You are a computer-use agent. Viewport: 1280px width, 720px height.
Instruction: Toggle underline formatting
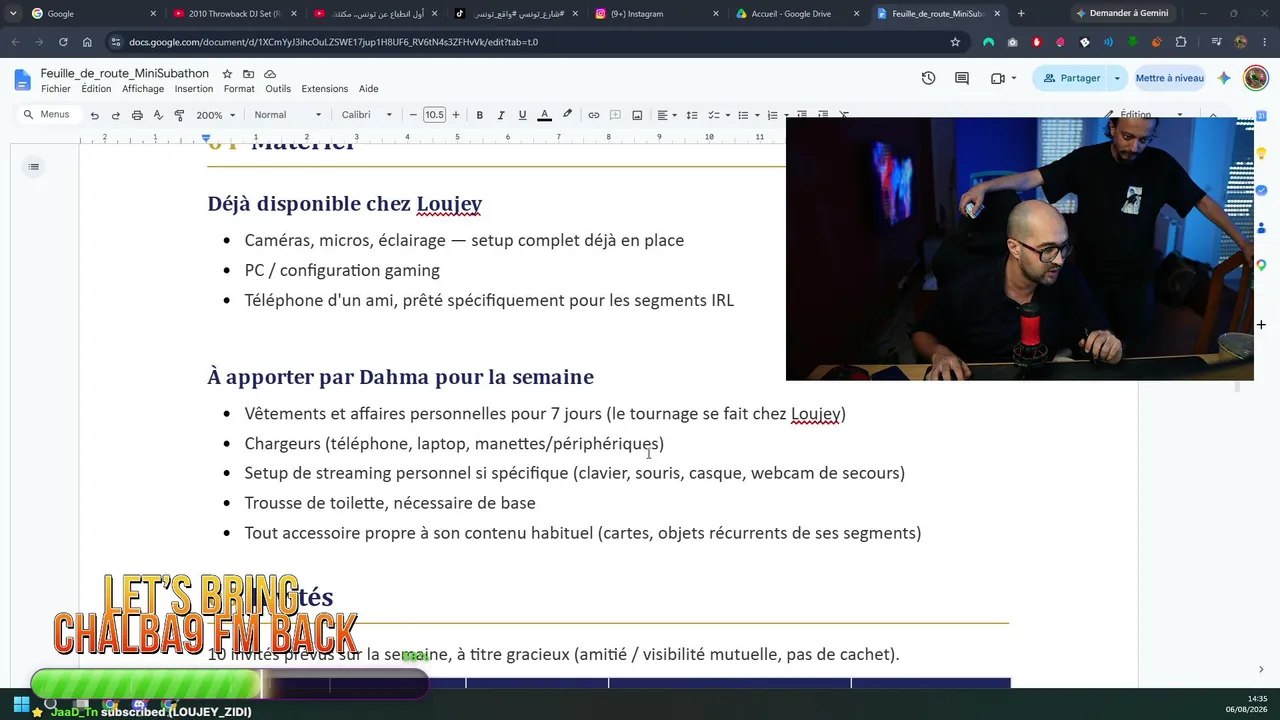[522, 115]
